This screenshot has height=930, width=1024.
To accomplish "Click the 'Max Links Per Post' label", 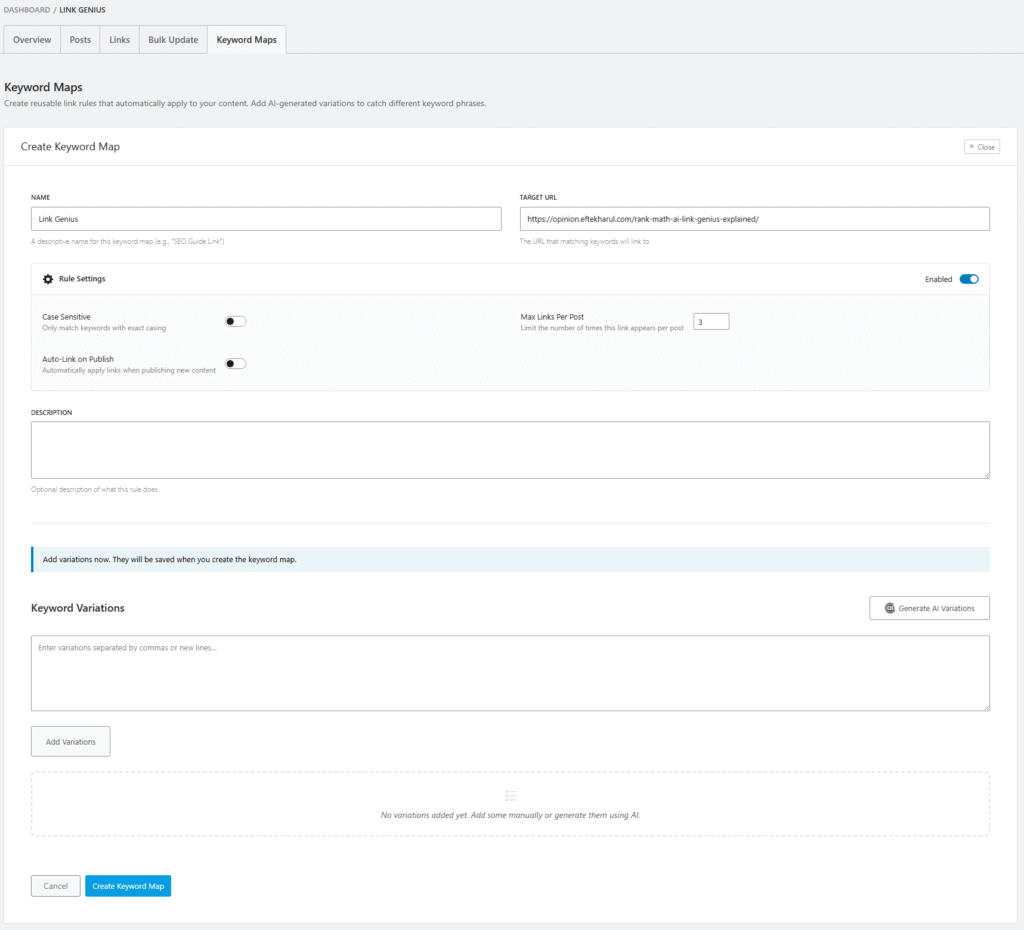I will [552, 317].
